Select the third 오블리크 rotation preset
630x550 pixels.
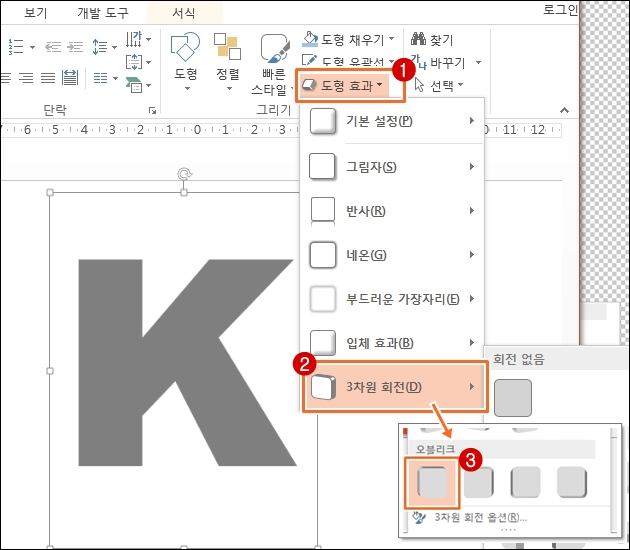[x=525, y=482]
